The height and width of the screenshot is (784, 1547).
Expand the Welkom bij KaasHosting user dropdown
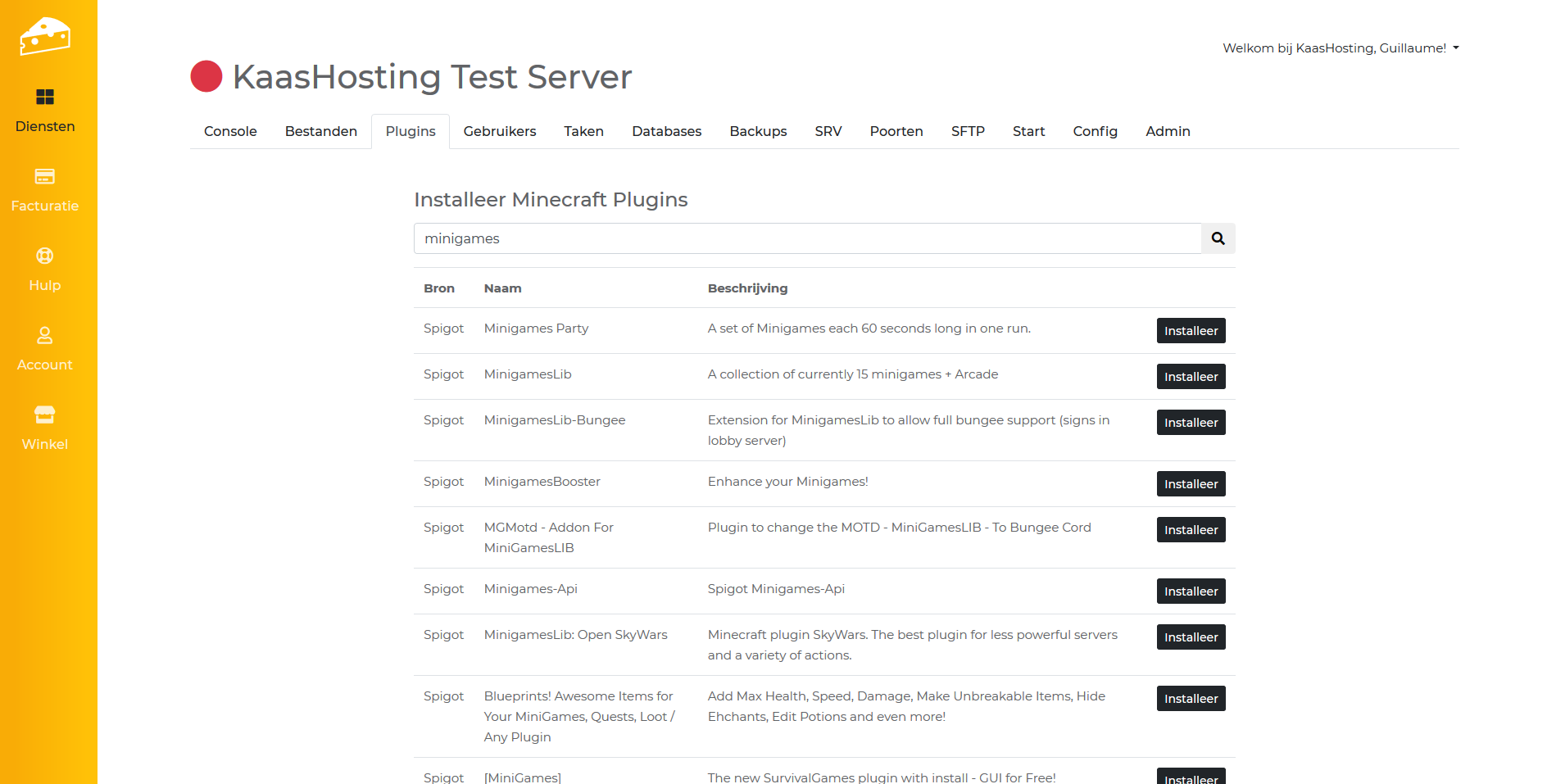coord(1341,48)
